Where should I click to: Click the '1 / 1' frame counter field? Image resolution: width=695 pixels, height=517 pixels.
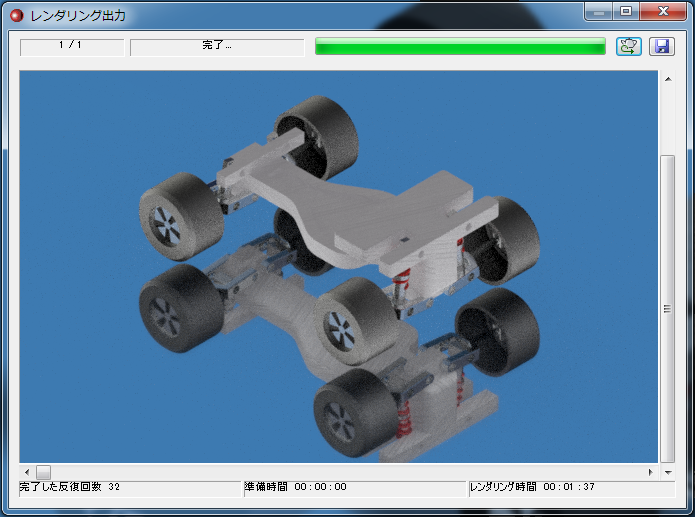(x=72, y=47)
